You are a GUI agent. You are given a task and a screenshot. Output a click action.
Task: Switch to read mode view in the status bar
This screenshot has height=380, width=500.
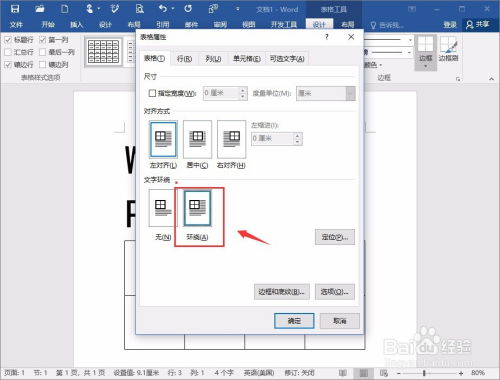tap(342, 372)
